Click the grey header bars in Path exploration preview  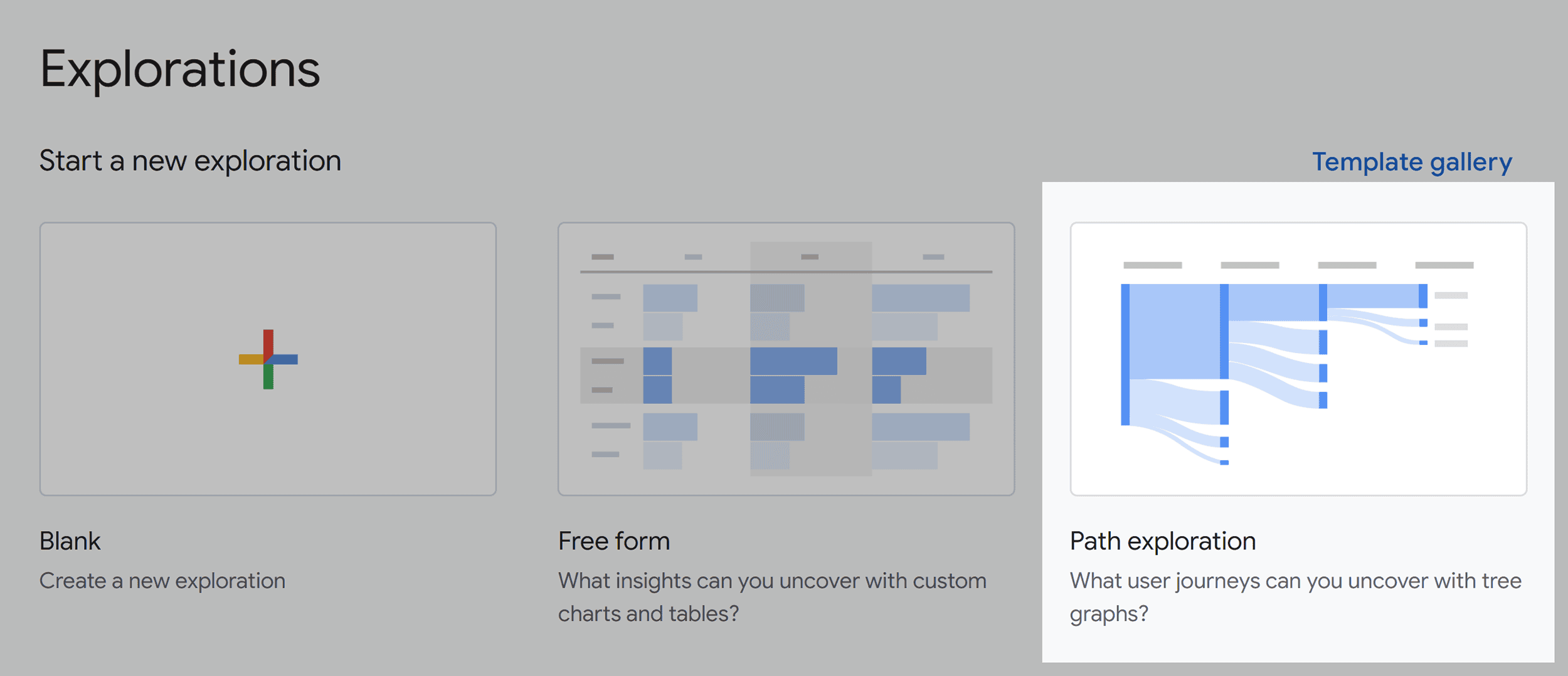coord(1298,265)
